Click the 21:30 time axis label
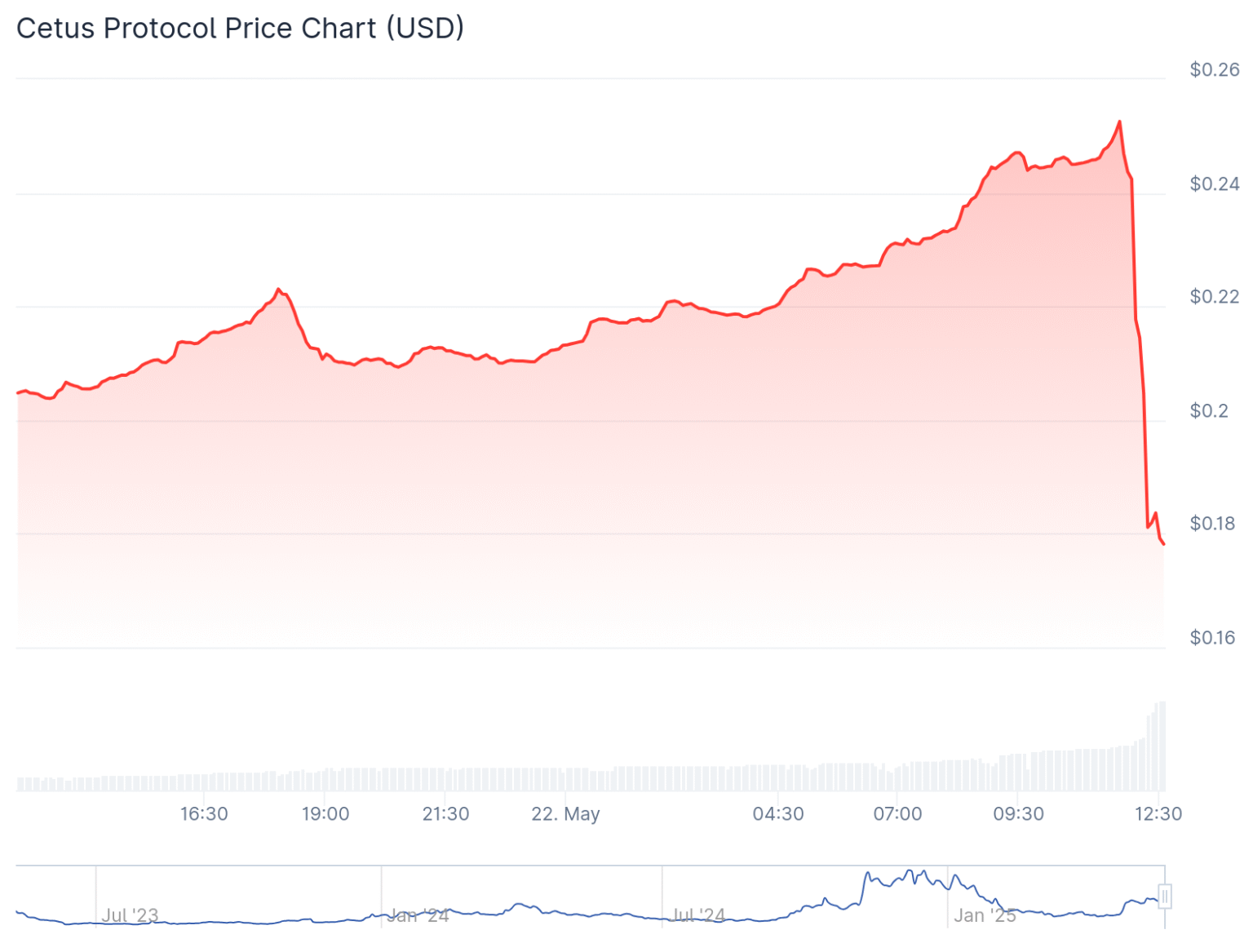Image resolution: width=1253 pixels, height=952 pixels. point(445,814)
